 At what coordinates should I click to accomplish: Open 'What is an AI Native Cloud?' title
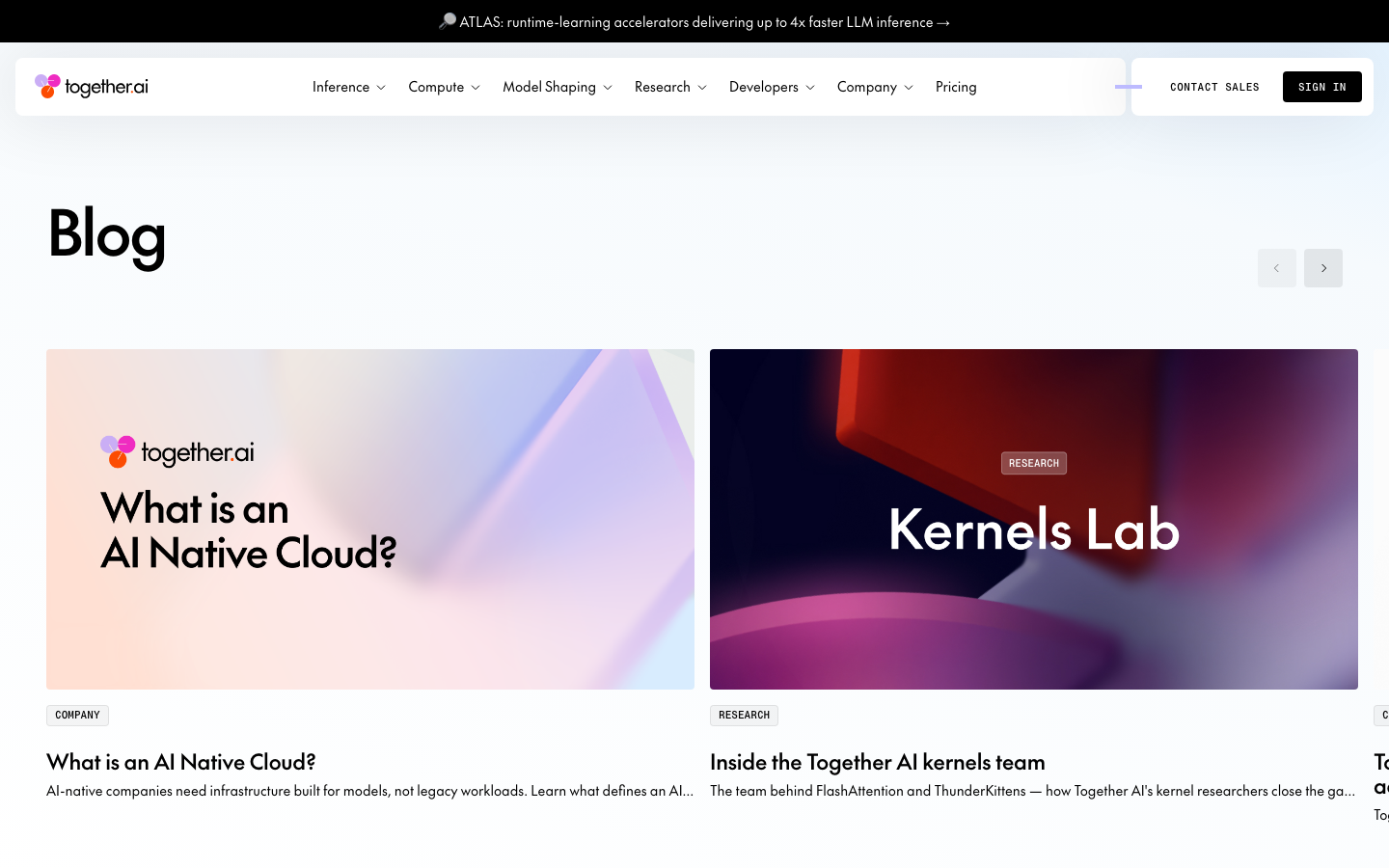point(181,762)
